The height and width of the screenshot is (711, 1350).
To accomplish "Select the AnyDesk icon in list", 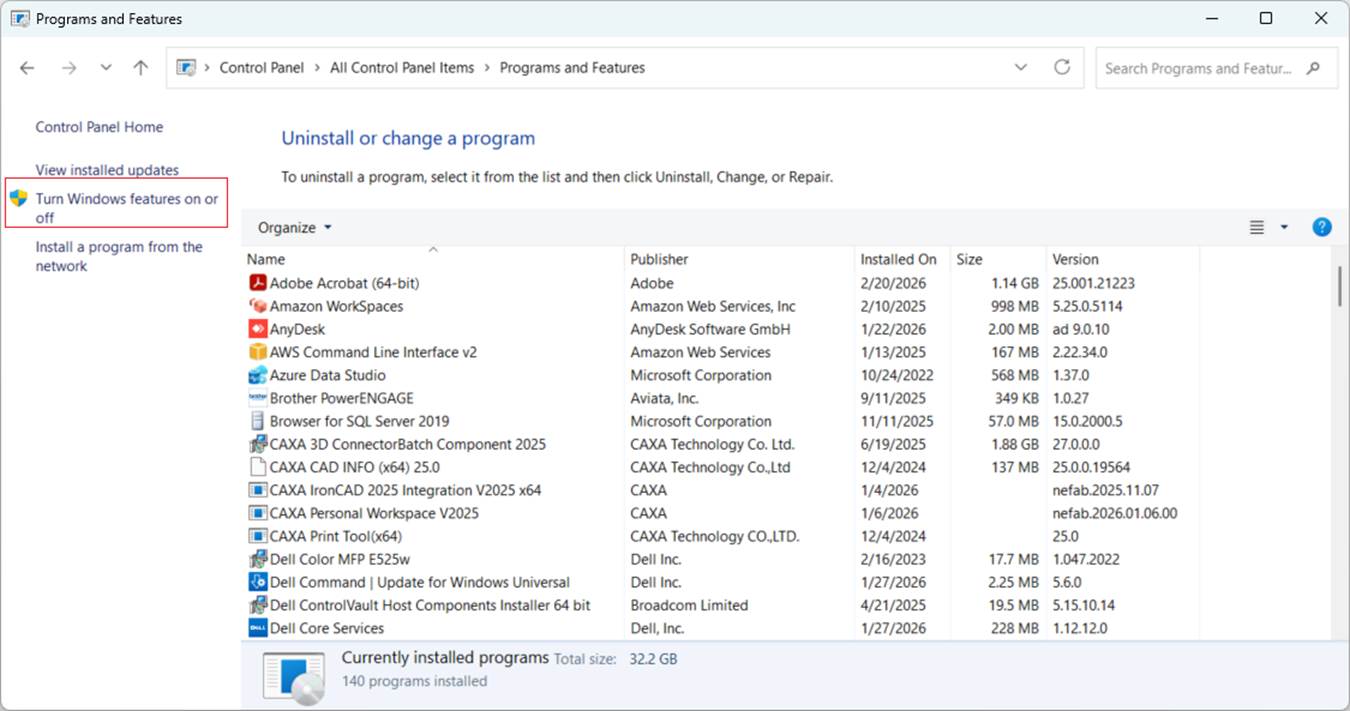I will tap(258, 329).
